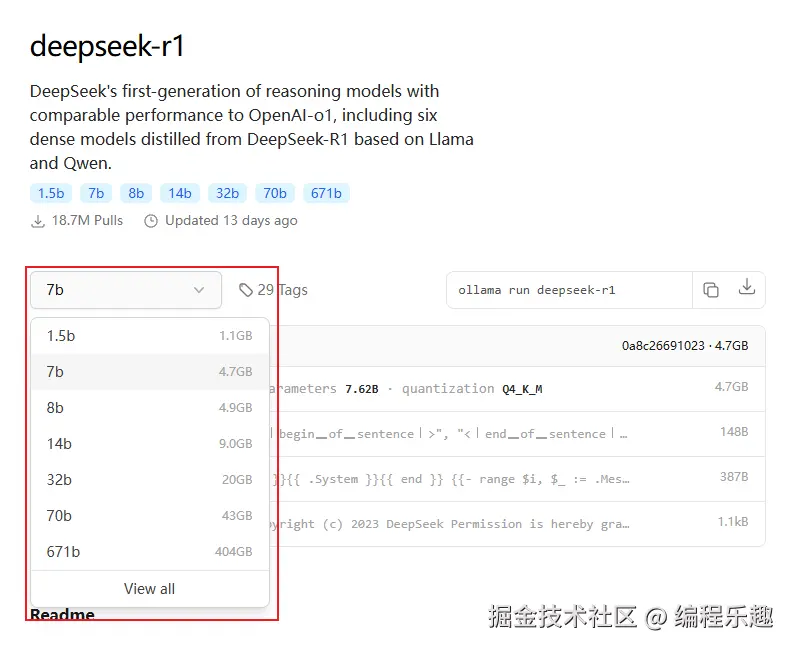Click the 148B file size value
793x650 pixels.
[734, 431]
